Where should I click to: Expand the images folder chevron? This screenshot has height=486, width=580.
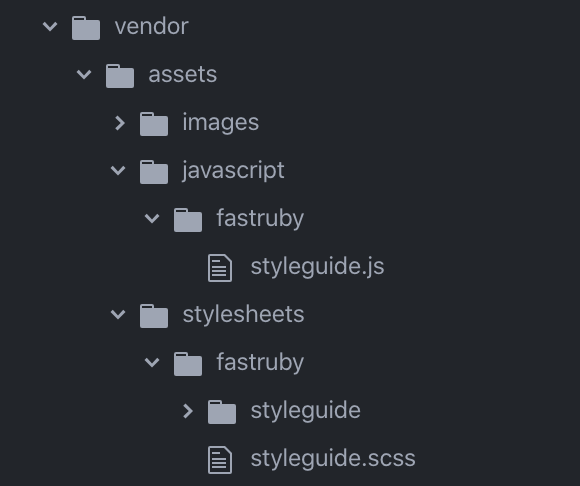(120, 123)
